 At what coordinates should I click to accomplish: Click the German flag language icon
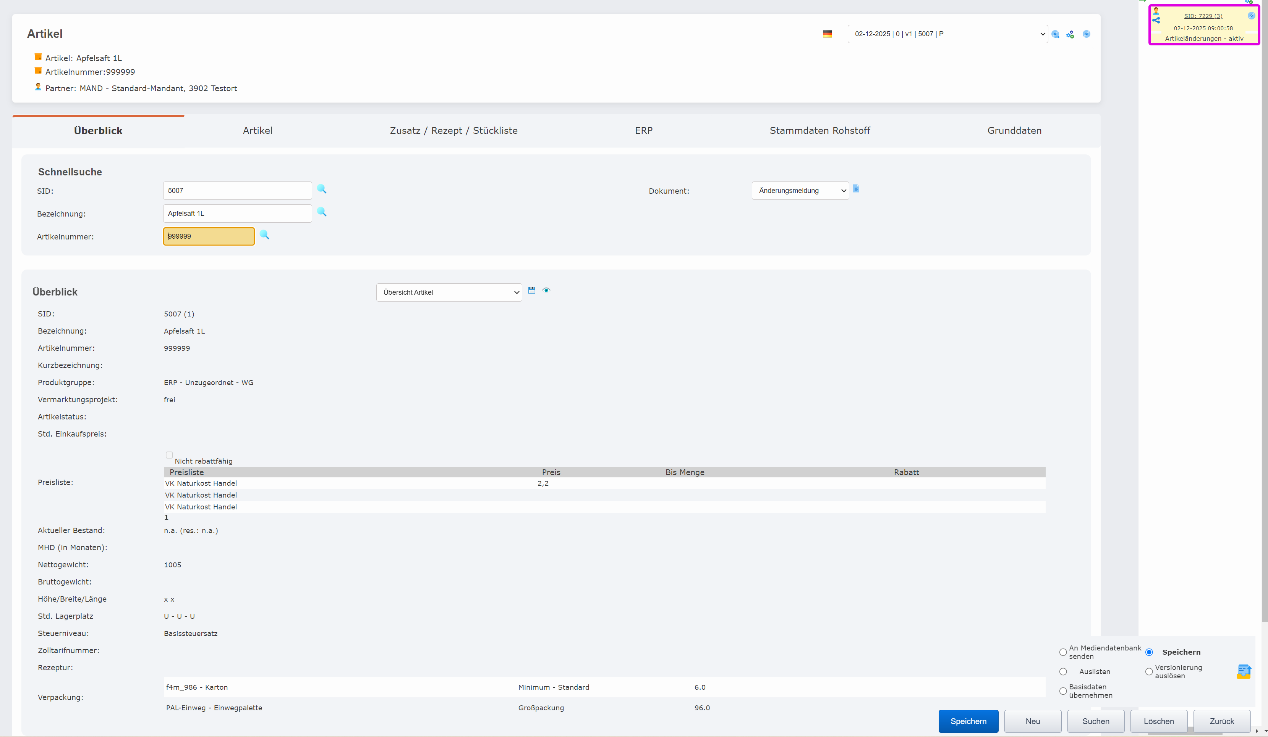(827, 34)
